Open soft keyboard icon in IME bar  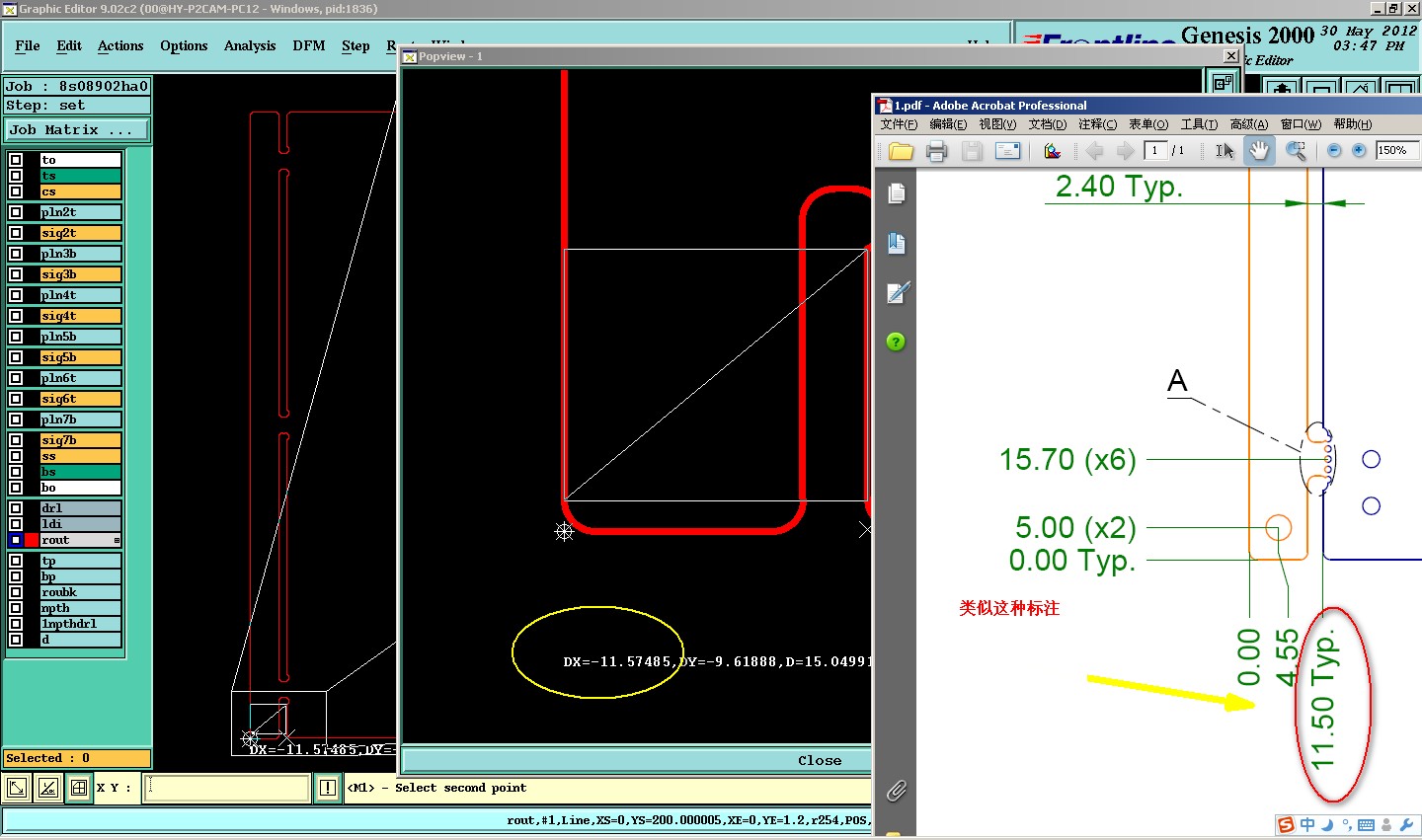click(x=1367, y=825)
